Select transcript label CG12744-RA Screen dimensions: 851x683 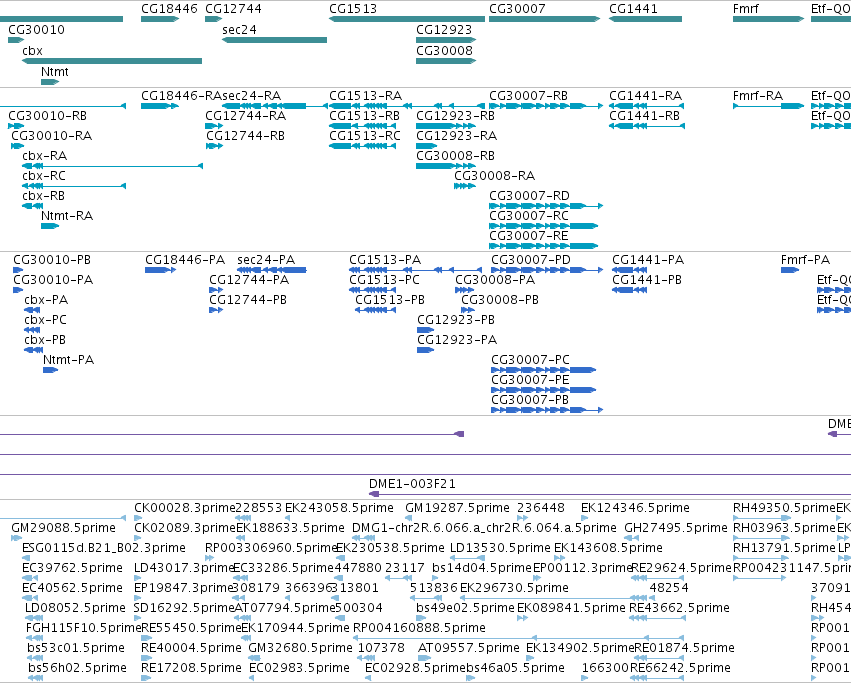click(x=245, y=116)
